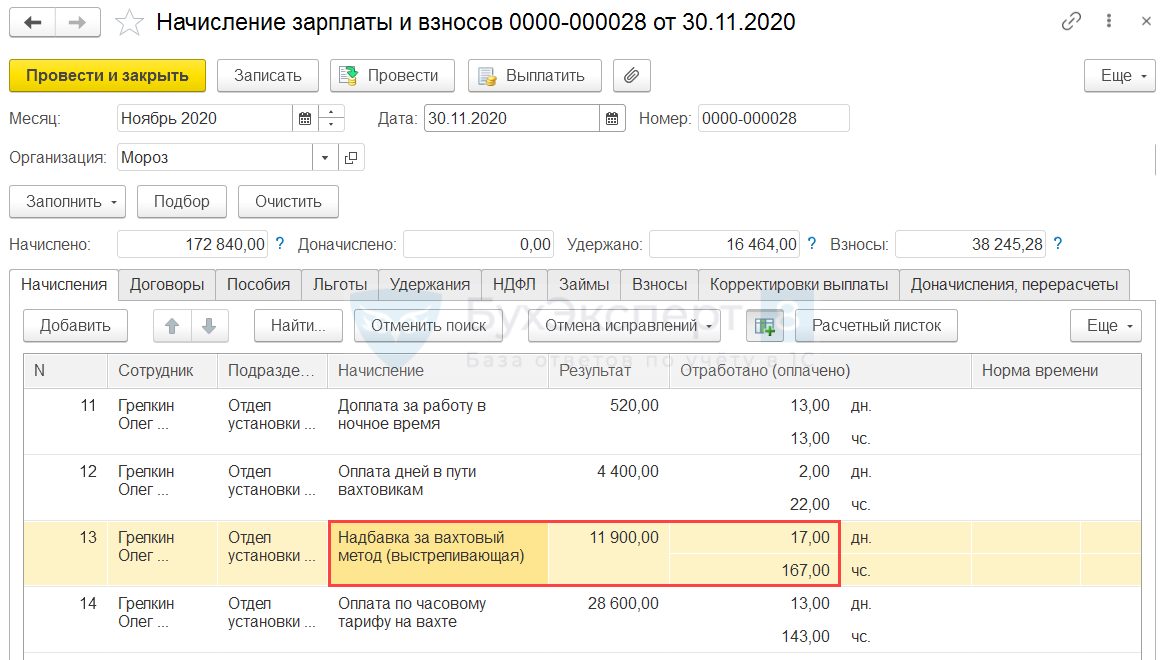
Task: Click the Расчетный листок button
Action: tap(876, 326)
